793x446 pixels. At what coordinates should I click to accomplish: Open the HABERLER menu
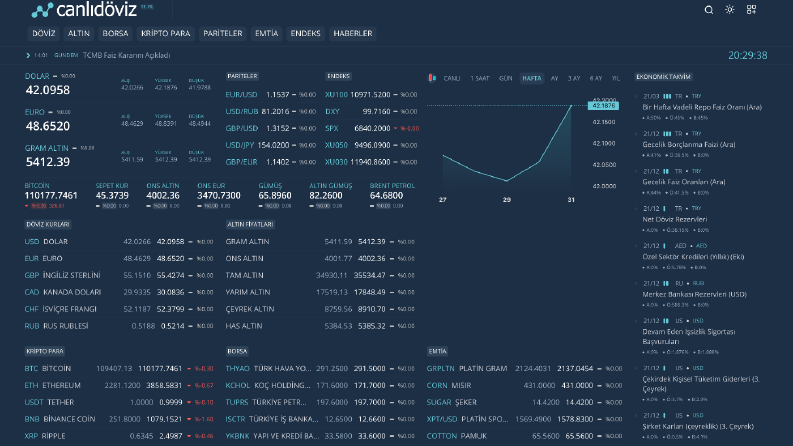(x=353, y=33)
